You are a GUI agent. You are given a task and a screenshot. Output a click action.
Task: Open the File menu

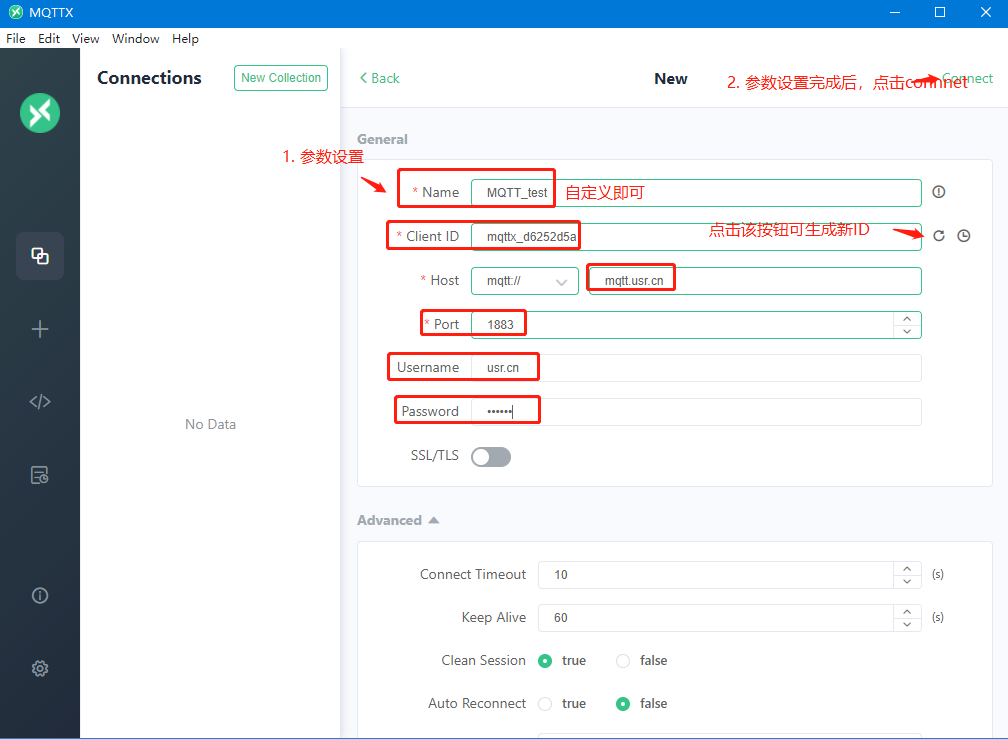point(16,39)
